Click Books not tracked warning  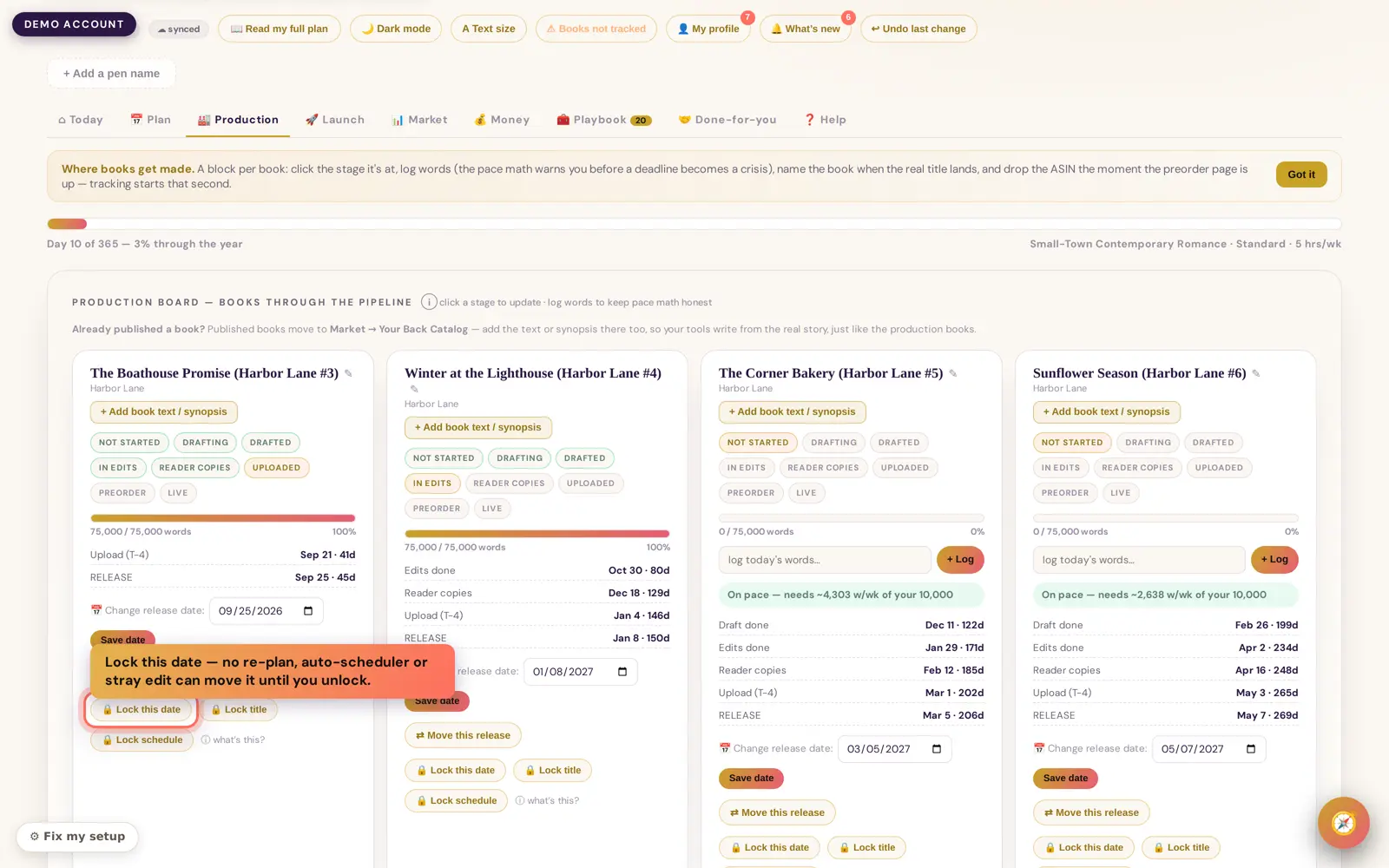(x=596, y=29)
